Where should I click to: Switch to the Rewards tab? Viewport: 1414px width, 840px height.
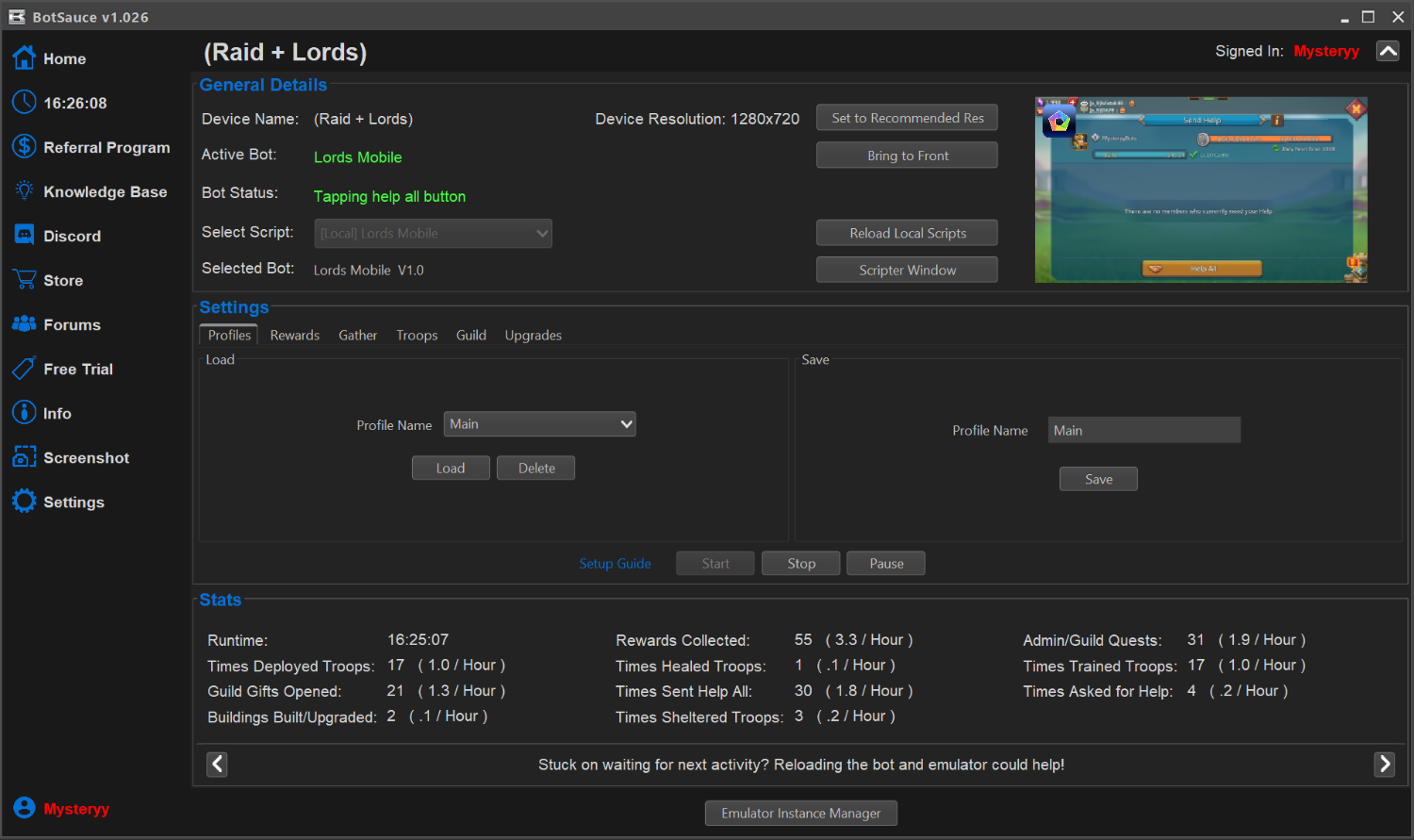click(x=294, y=335)
